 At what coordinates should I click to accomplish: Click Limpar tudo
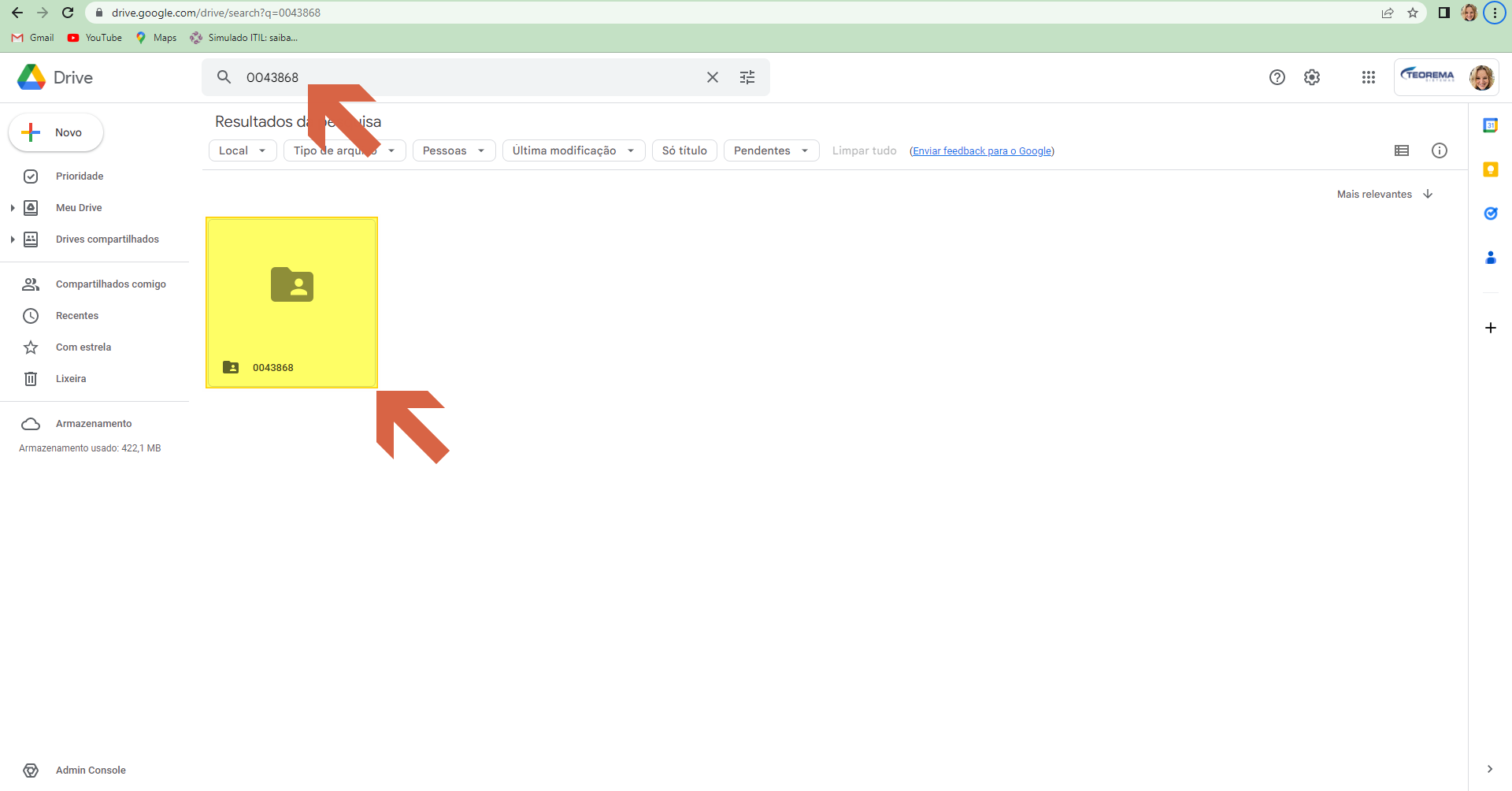pyautogui.click(x=865, y=150)
